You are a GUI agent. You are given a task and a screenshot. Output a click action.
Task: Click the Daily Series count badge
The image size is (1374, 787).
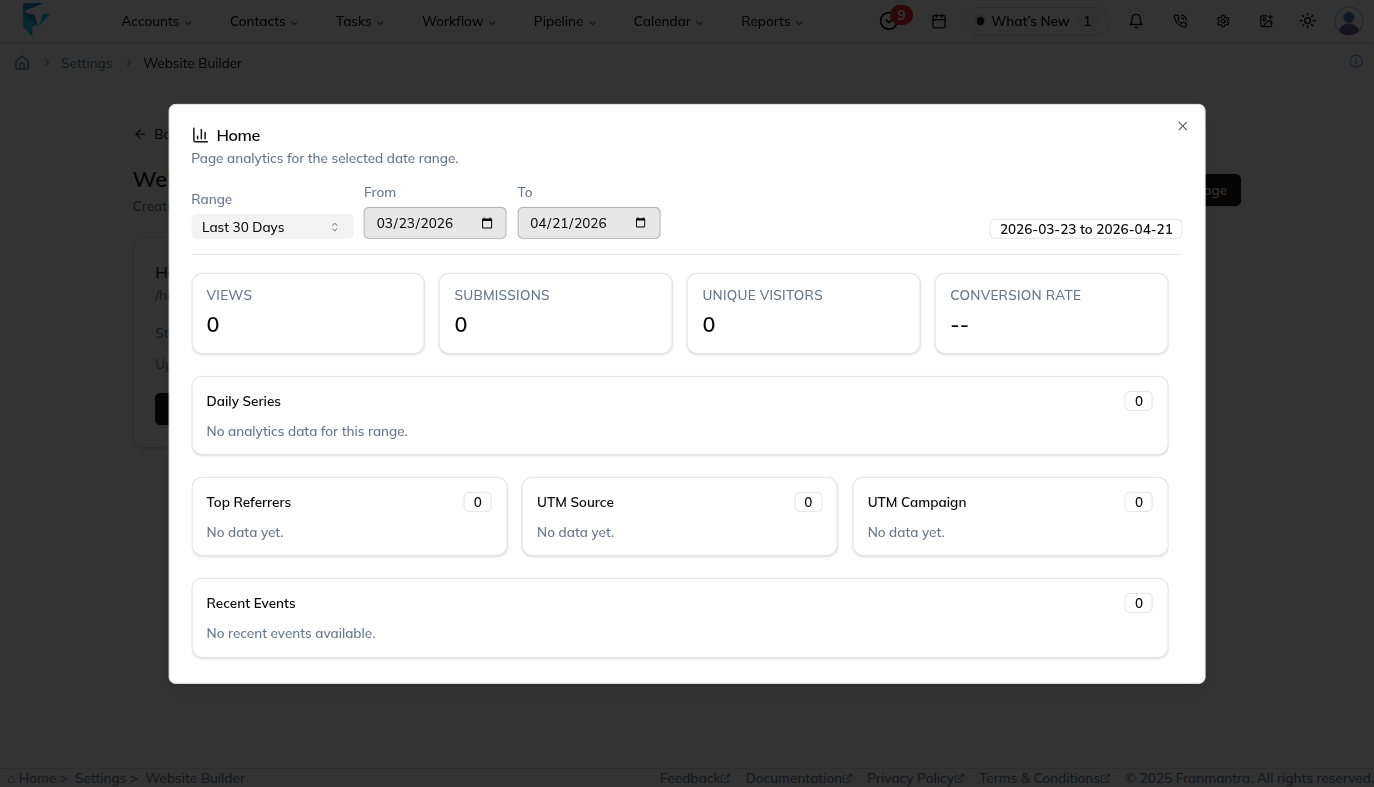click(1138, 401)
